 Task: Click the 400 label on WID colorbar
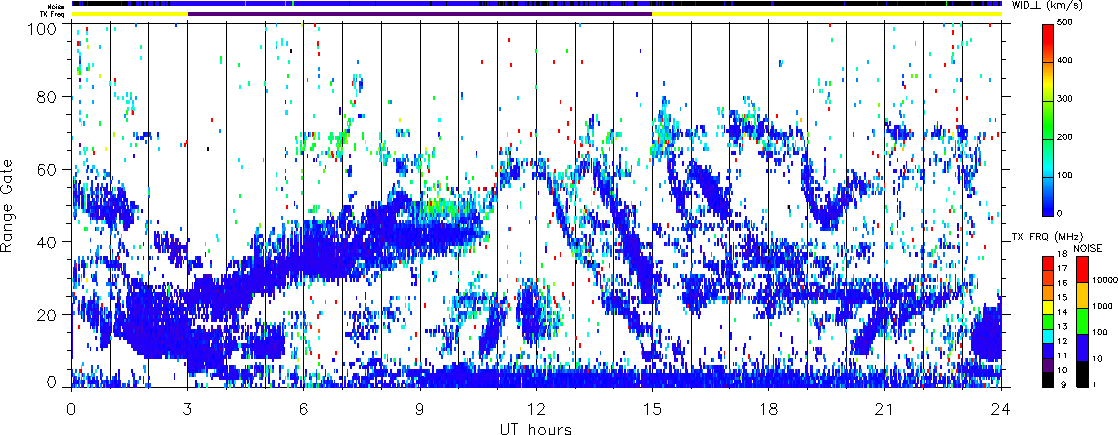tap(1067, 61)
